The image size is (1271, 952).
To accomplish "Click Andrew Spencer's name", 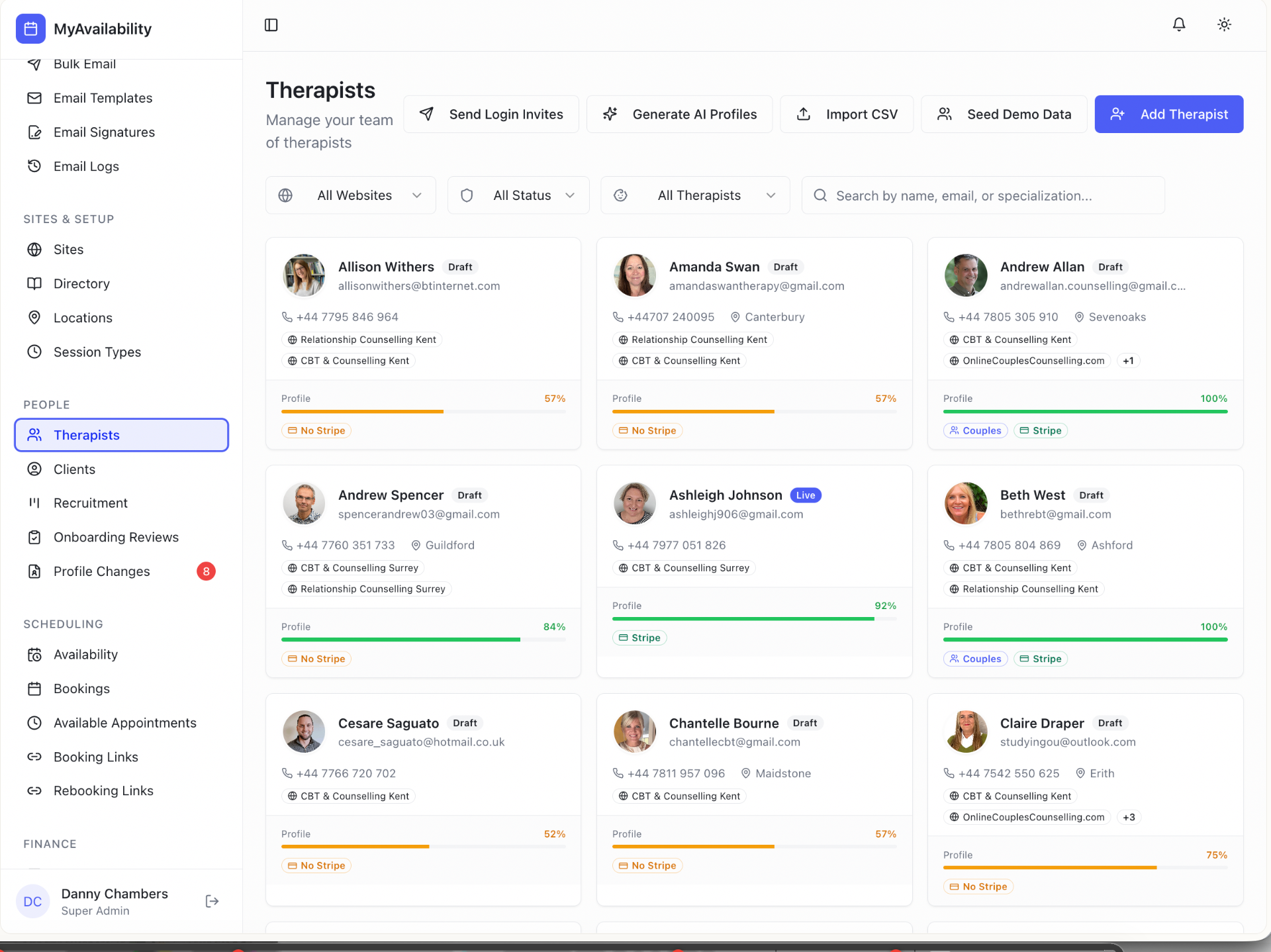I will (391, 495).
